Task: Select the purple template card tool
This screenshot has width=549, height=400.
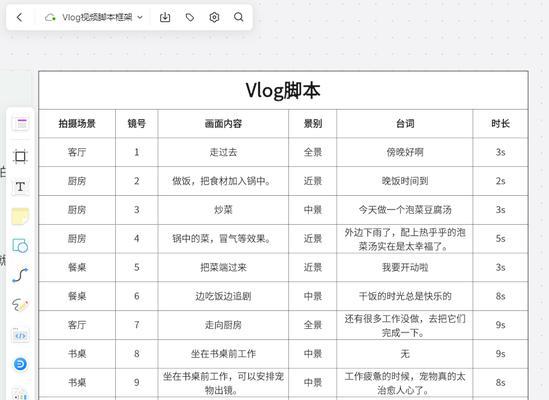Action: pos(21,124)
